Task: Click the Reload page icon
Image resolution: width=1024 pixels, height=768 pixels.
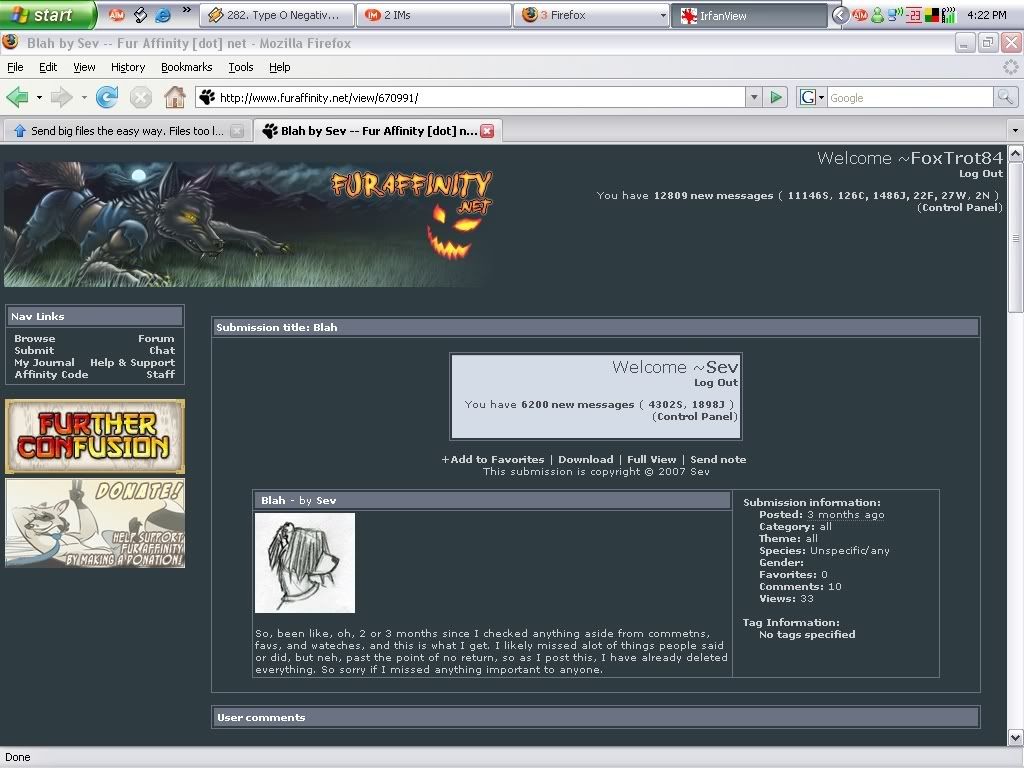Action: [107, 97]
